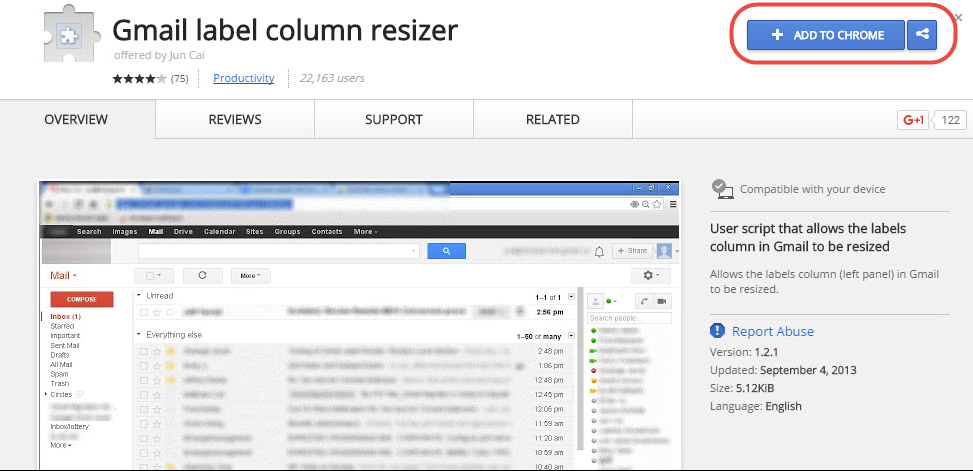Image resolution: width=973 pixels, height=471 pixels.
Task: Open the settings gear dropdown in Gmail preview
Action: (652, 276)
